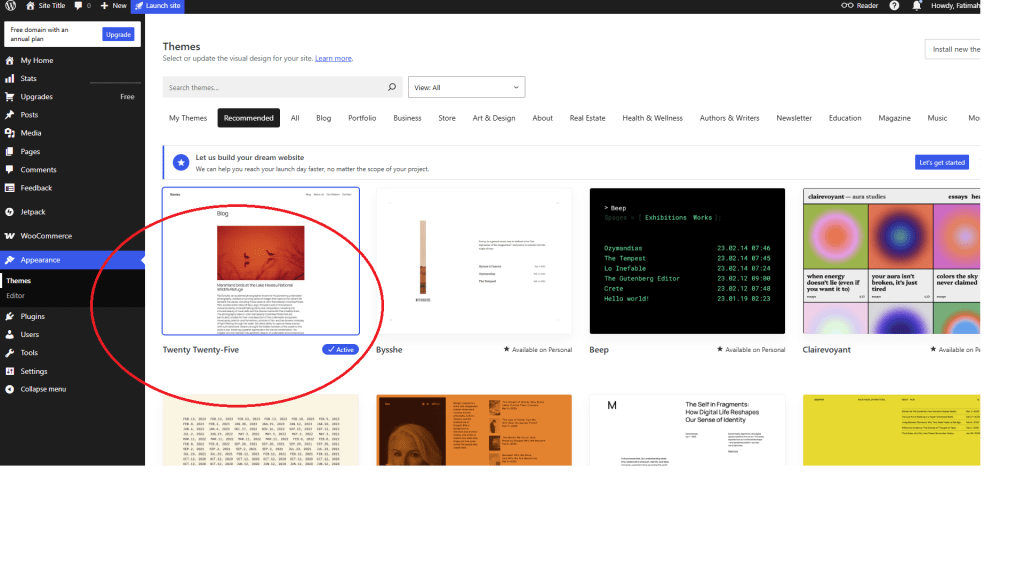The height and width of the screenshot is (576, 1024).
Task: Click the Let's get started button
Action: click(x=941, y=162)
